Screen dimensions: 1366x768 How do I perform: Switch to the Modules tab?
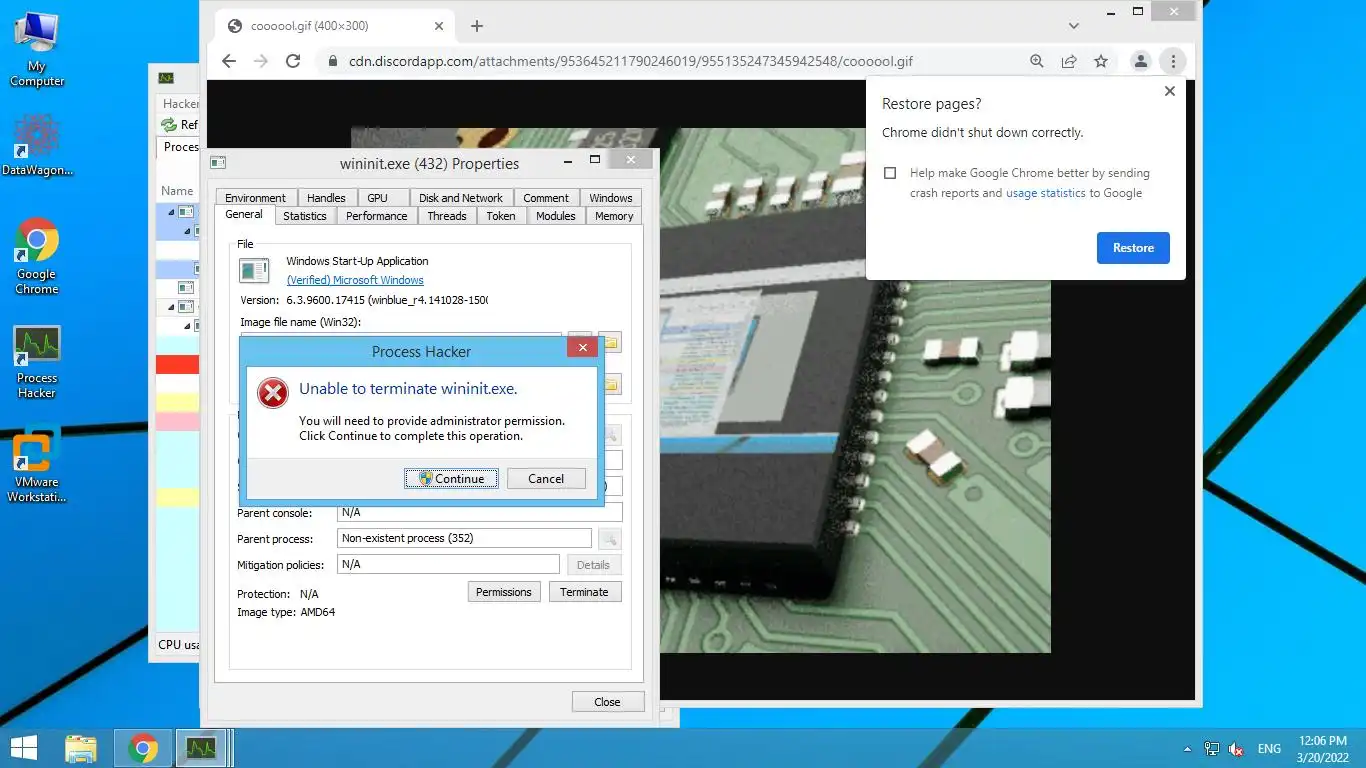click(556, 216)
